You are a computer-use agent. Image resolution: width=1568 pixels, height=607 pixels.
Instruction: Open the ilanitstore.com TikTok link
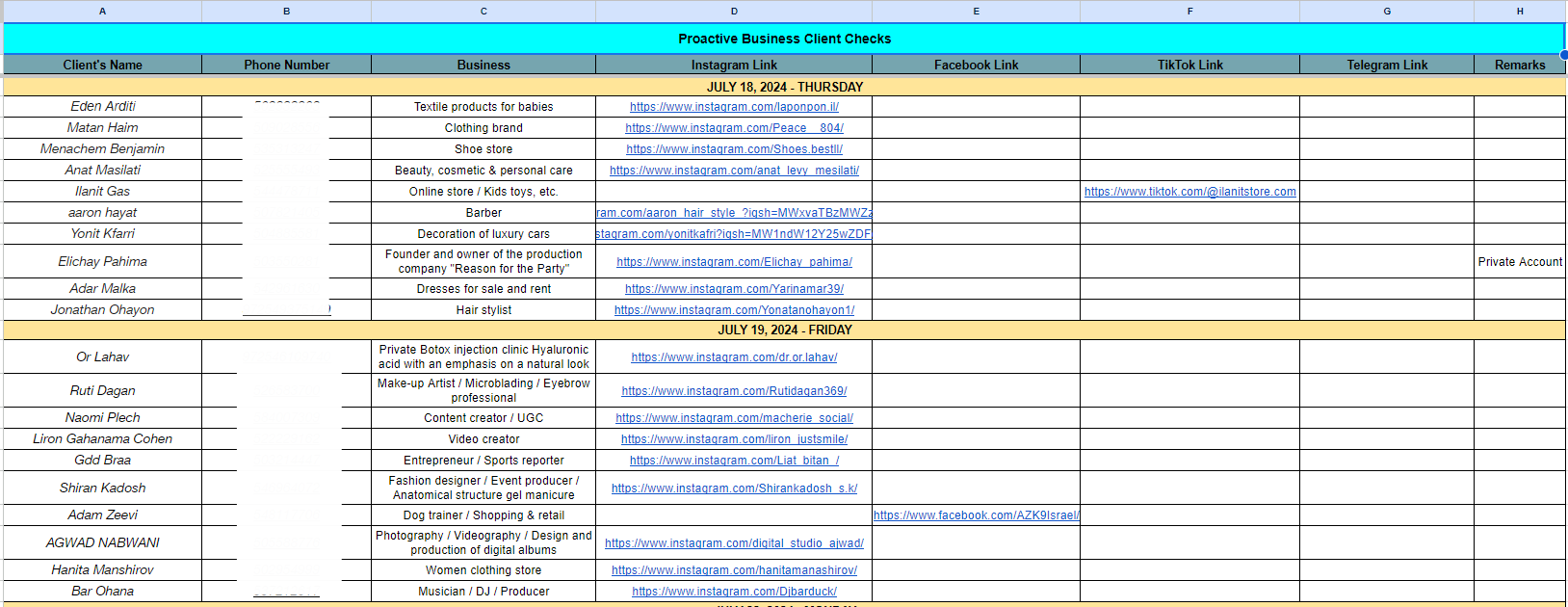pos(1190,192)
